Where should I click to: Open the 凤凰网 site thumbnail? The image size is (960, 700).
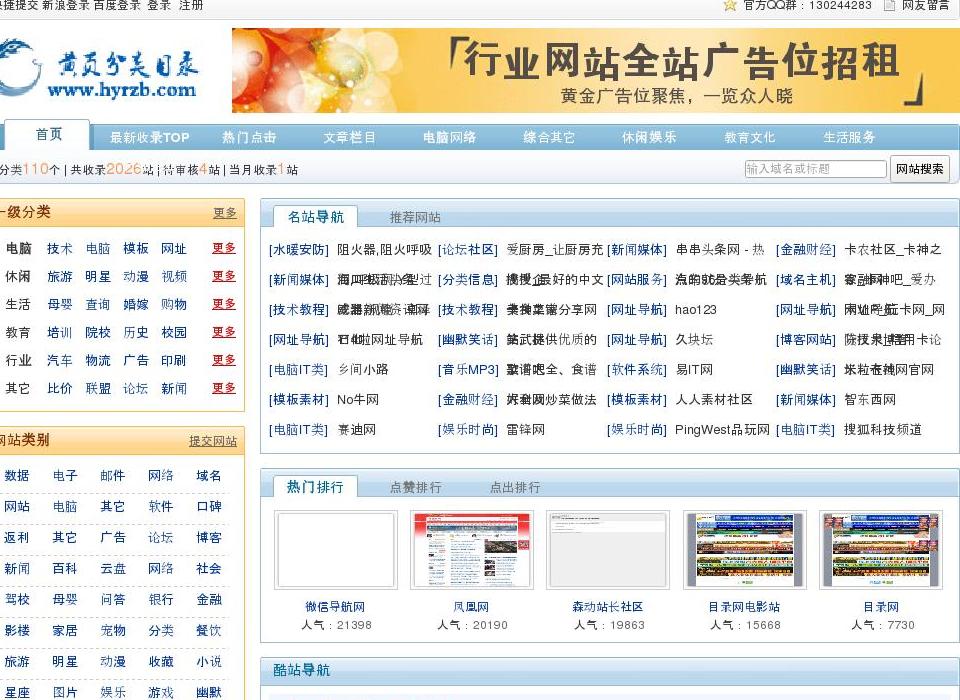tap(471, 550)
